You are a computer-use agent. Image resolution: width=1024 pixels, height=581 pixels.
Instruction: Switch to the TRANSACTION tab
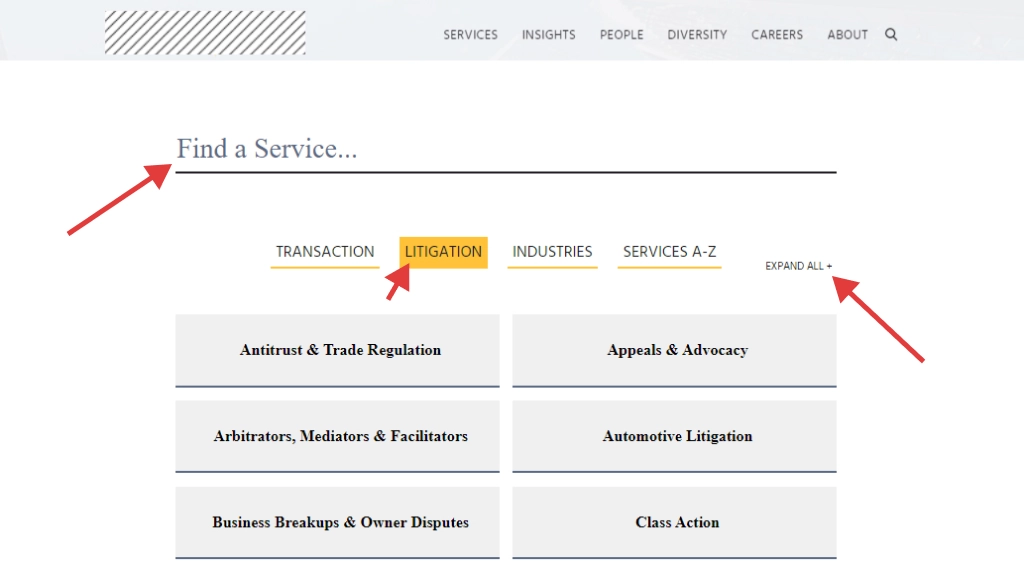pyautogui.click(x=325, y=252)
